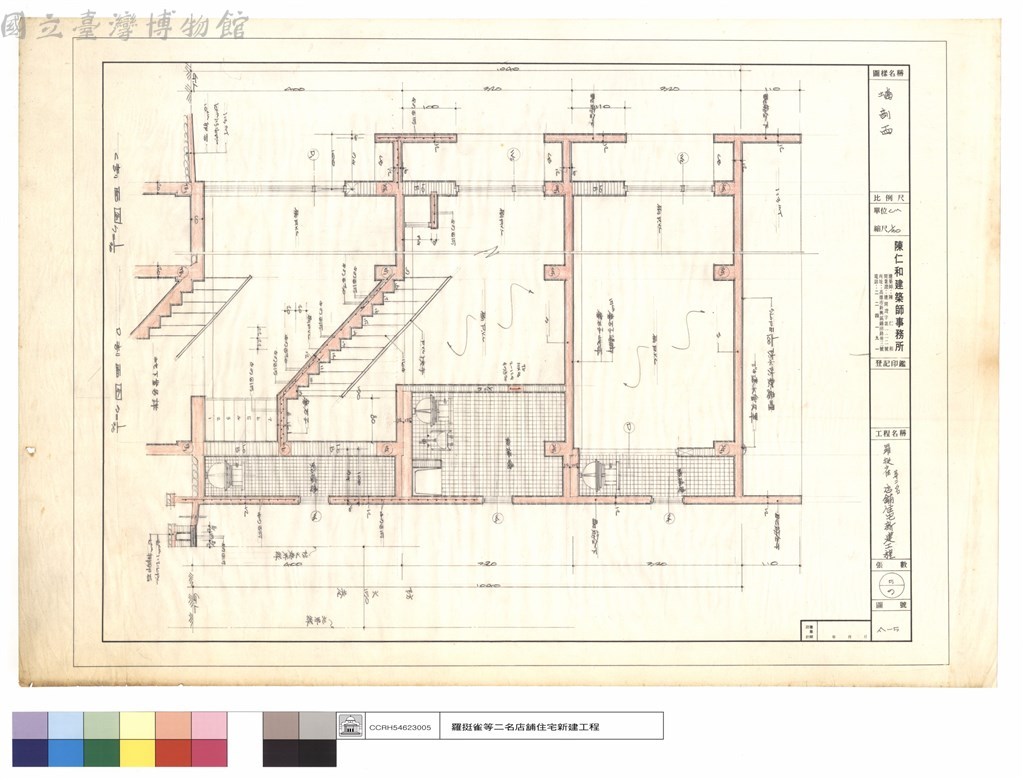
Task: Click the museum building logo icon
Action: coord(351,726)
